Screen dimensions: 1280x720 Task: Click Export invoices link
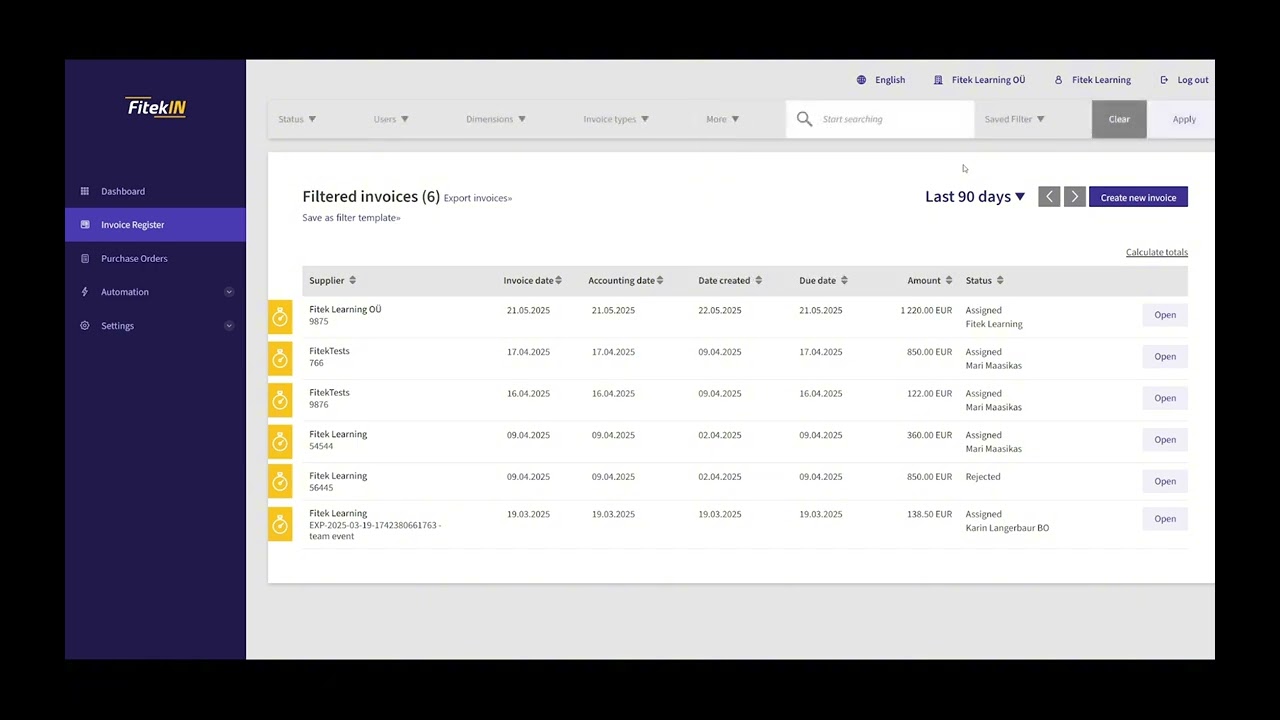click(x=478, y=198)
